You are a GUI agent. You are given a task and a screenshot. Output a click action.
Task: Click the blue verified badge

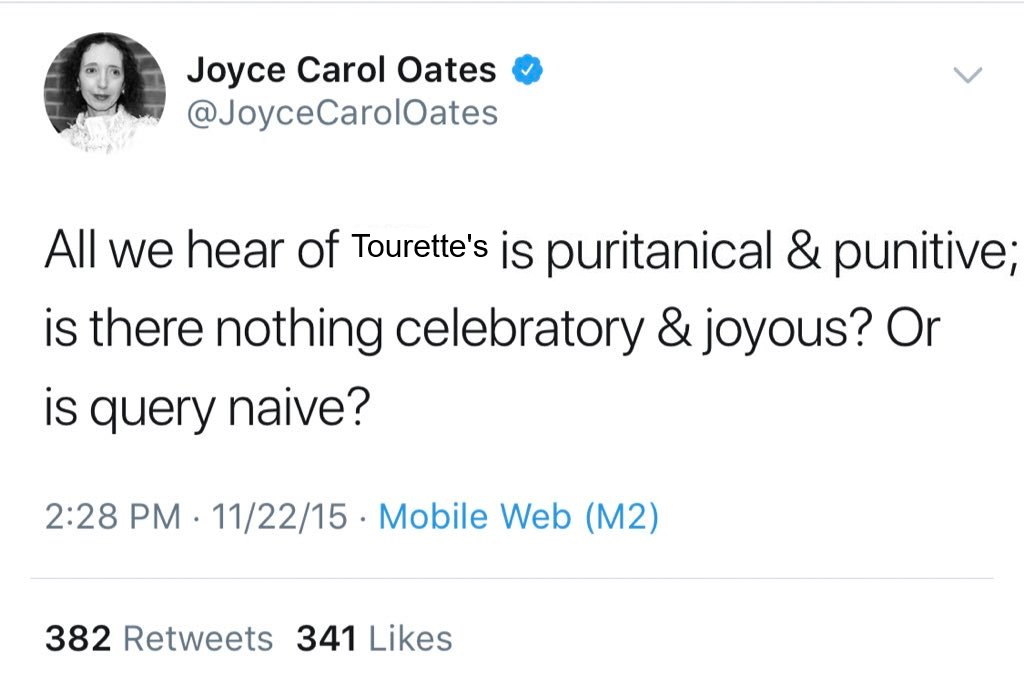coord(527,70)
